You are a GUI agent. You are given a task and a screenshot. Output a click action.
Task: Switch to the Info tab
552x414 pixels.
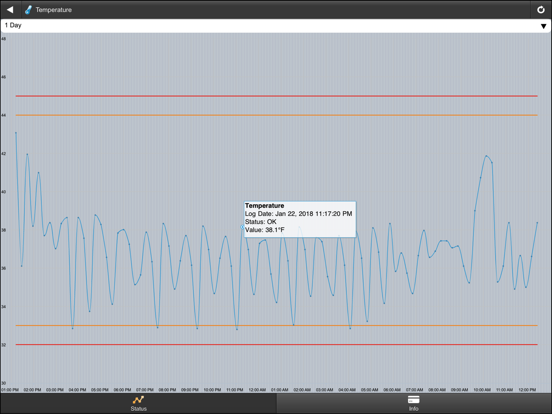point(414,403)
